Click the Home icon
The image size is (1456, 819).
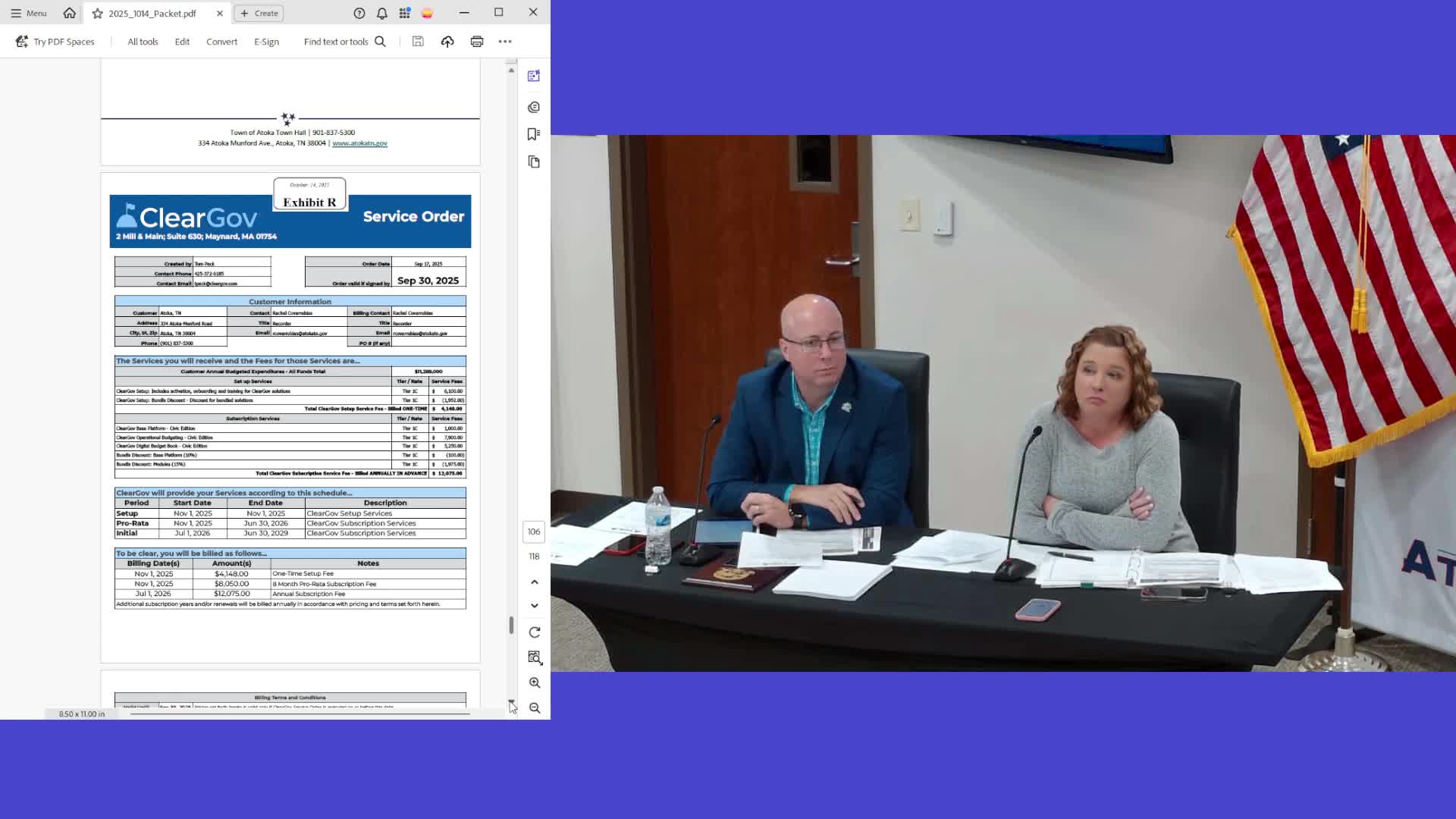[x=70, y=13]
